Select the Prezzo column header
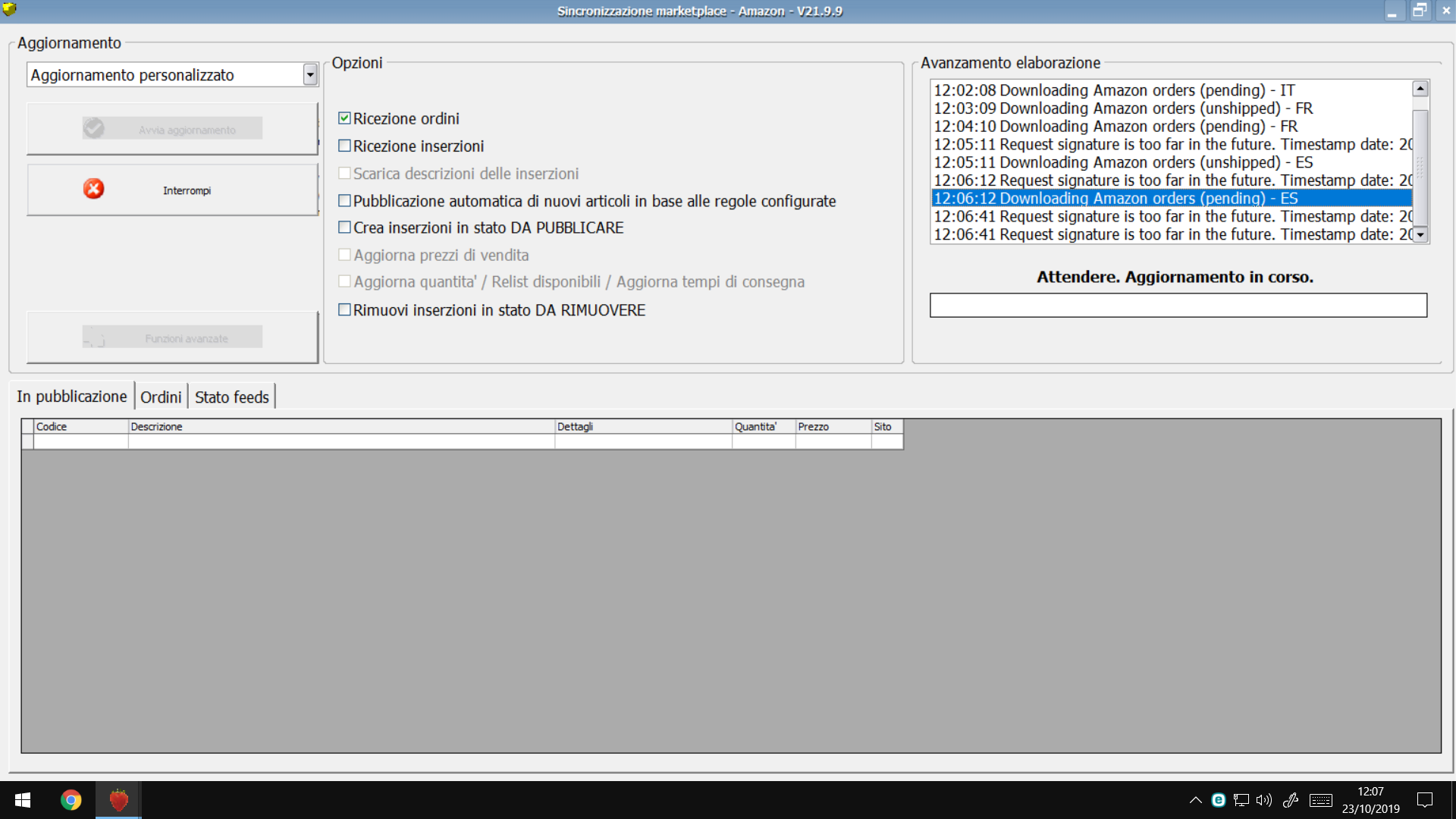The width and height of the screenshot is (1456, 819). coord(833,427)
